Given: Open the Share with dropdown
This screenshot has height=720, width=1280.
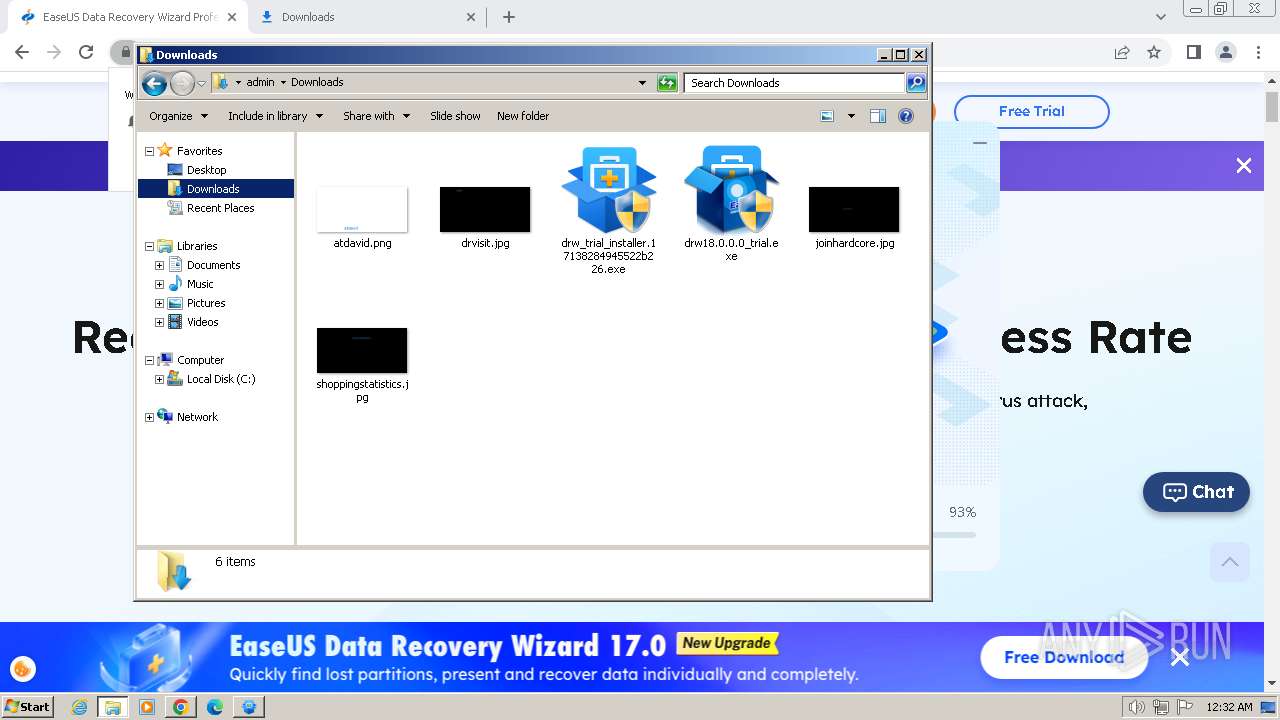Looking at the screenshot, I should click(376, 116).
